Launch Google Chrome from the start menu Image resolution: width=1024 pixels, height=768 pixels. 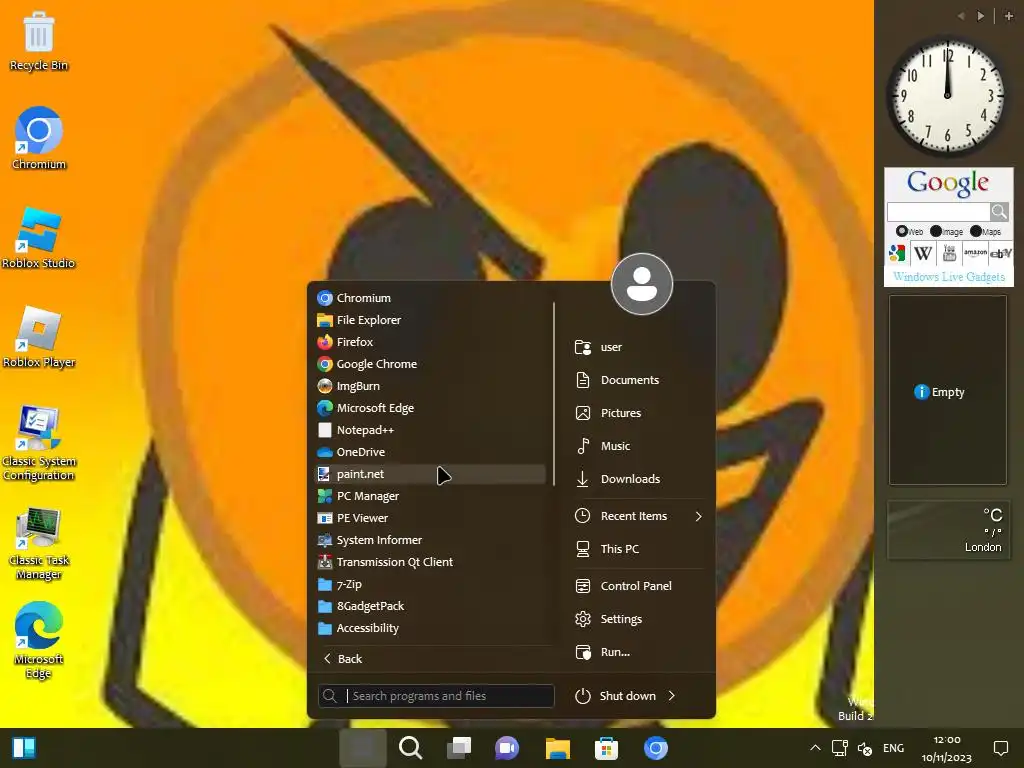(430, 364)
